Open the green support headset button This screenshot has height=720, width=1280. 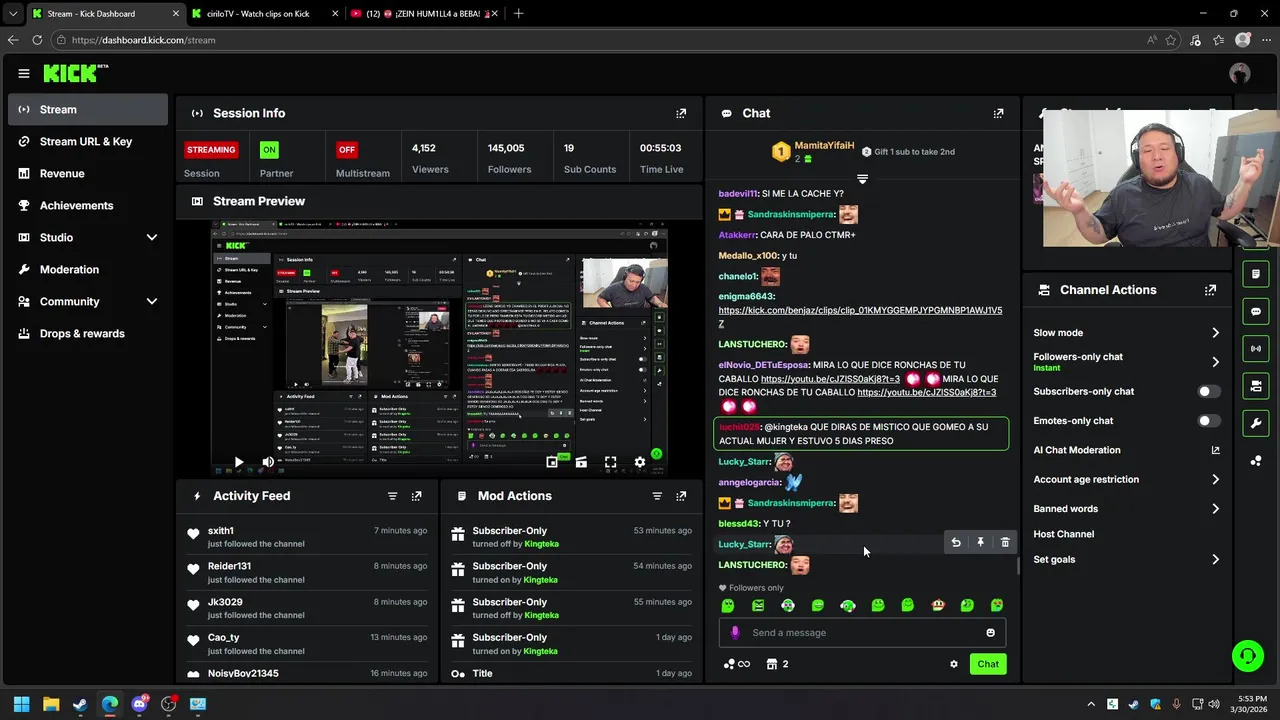pos(1247,656)
